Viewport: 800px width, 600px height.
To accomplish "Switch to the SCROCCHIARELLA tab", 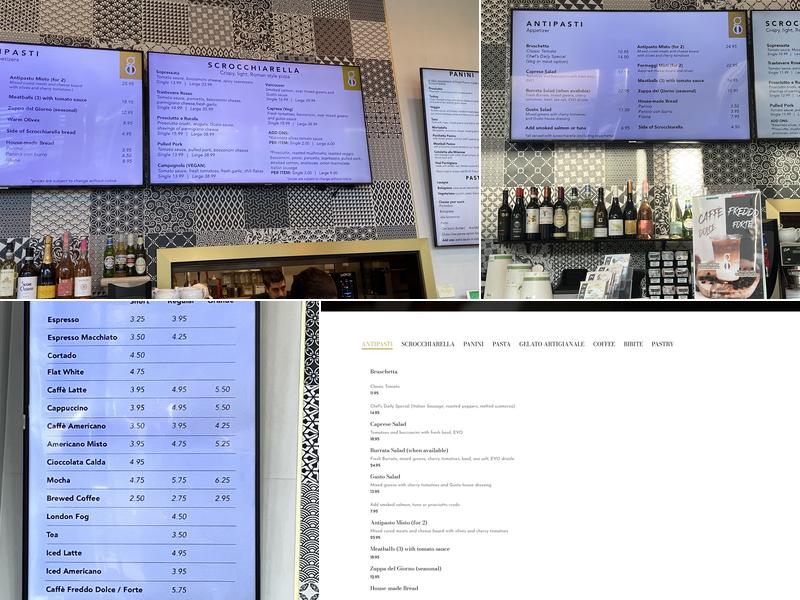I will point(427,344).
